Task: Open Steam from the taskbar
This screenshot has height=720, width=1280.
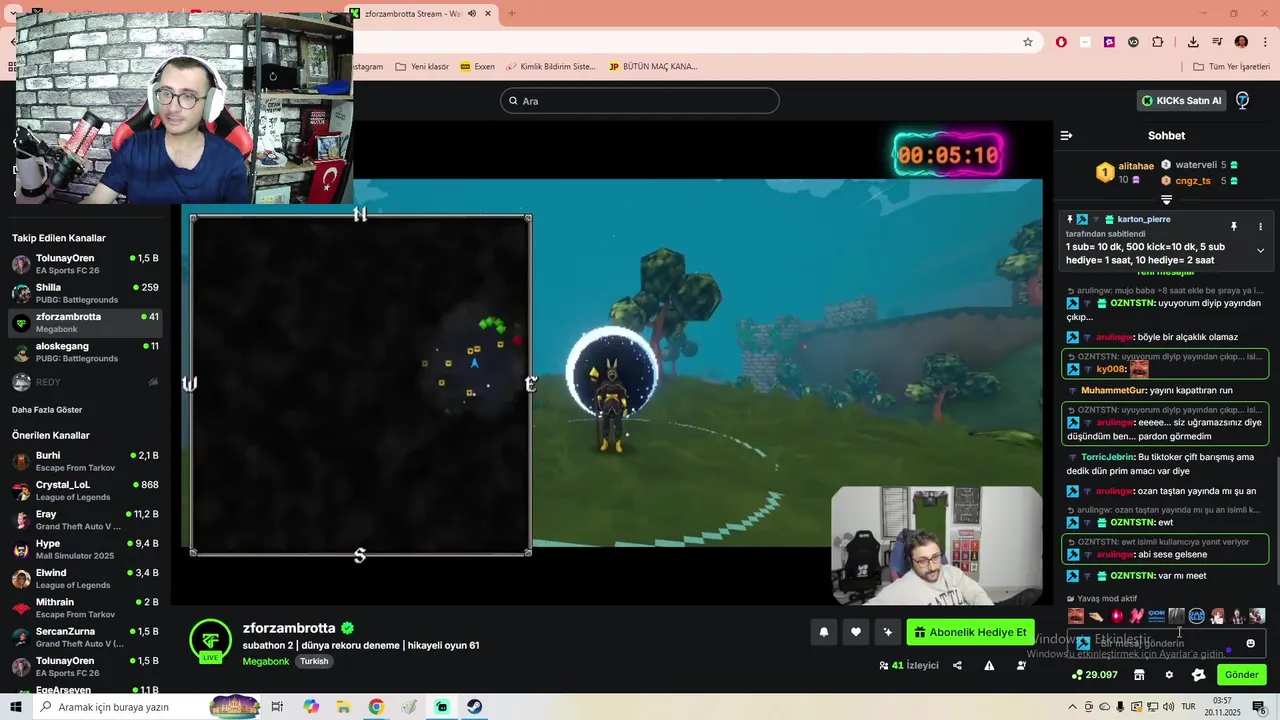Action: tap(475, 707)
